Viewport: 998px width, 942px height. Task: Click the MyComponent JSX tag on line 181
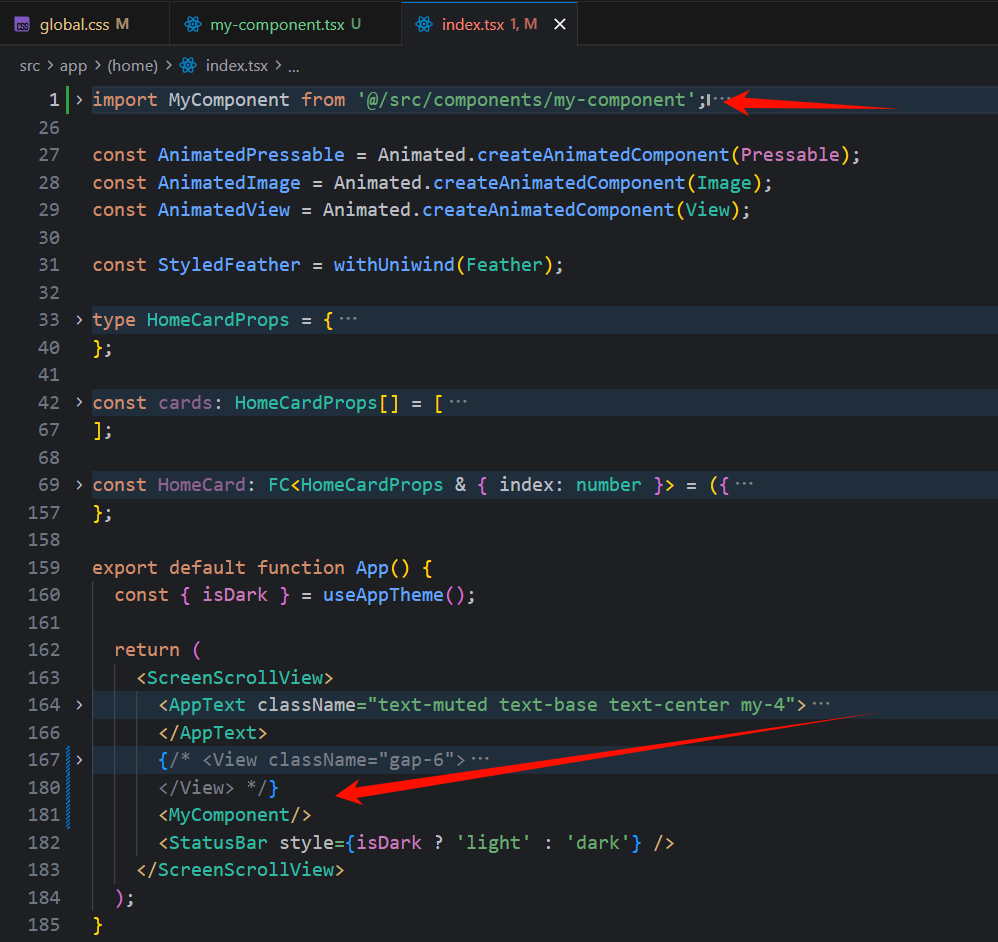tap(235, 815)
